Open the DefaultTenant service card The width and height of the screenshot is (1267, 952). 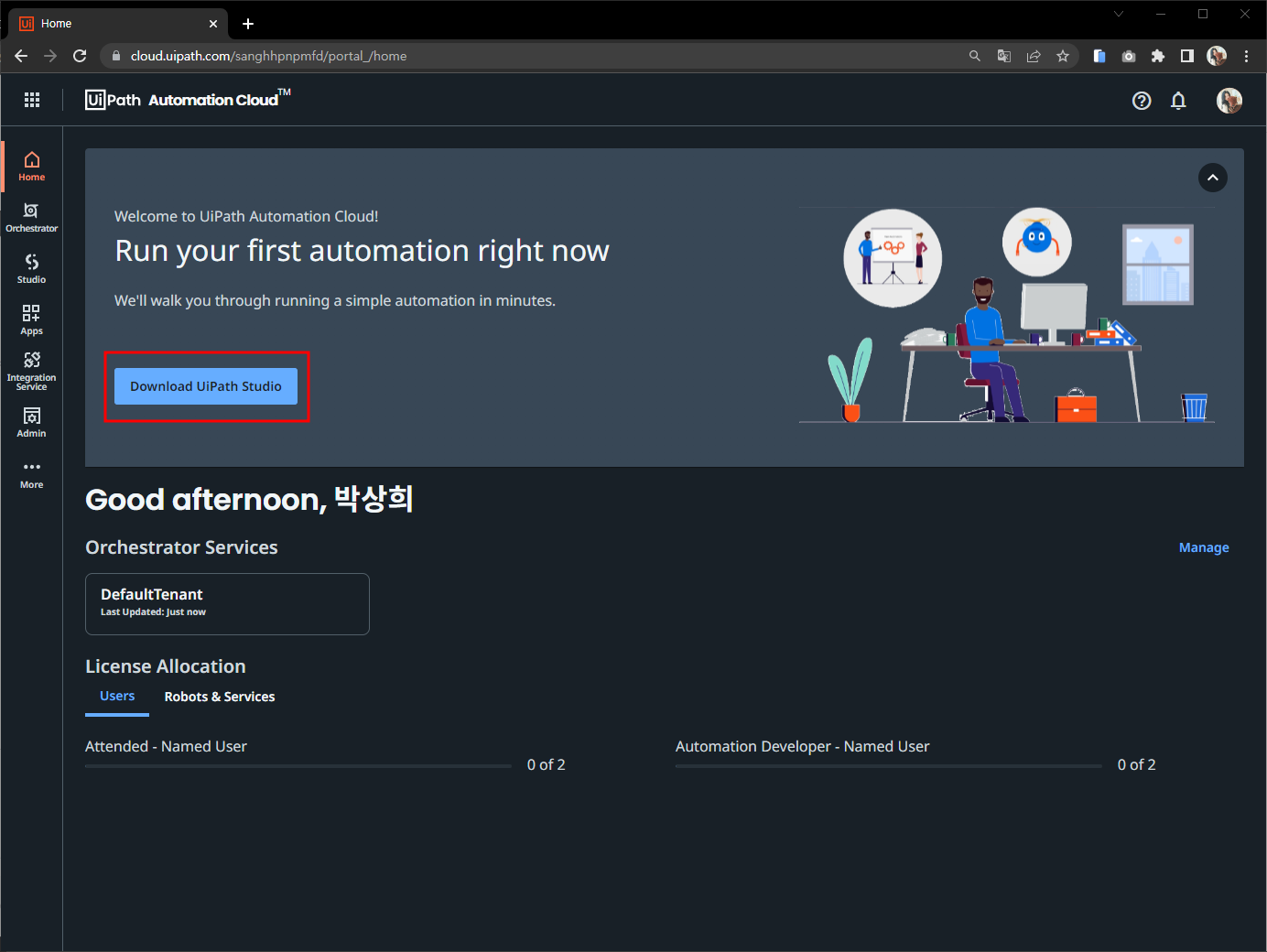pos(227,604)
